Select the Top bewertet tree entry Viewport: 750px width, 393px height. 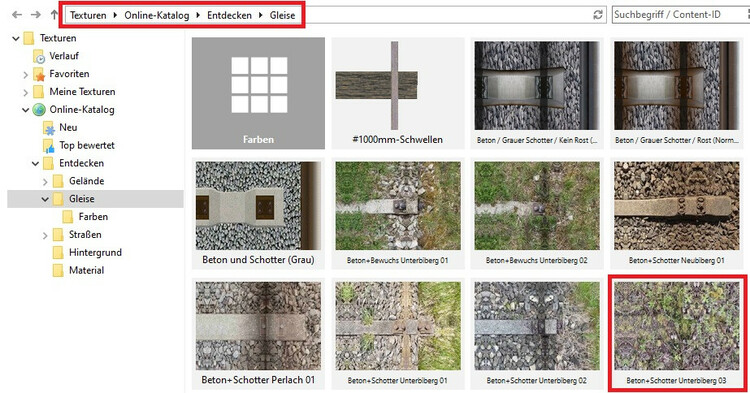click(87, 145)
